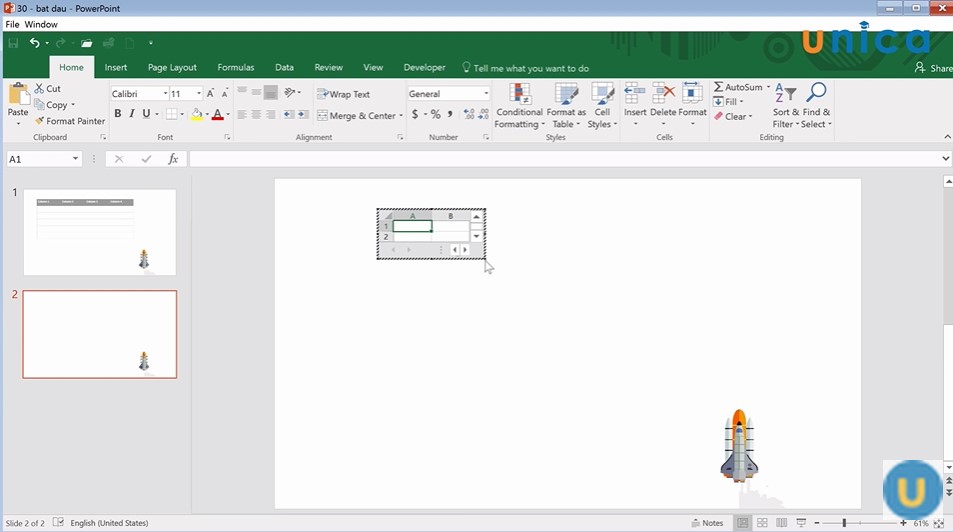The width and height of the screenshot is (953, 532).
Task: Decrease font size with smaller A icon
Action: pyautogui.click(x=224, y=94)
